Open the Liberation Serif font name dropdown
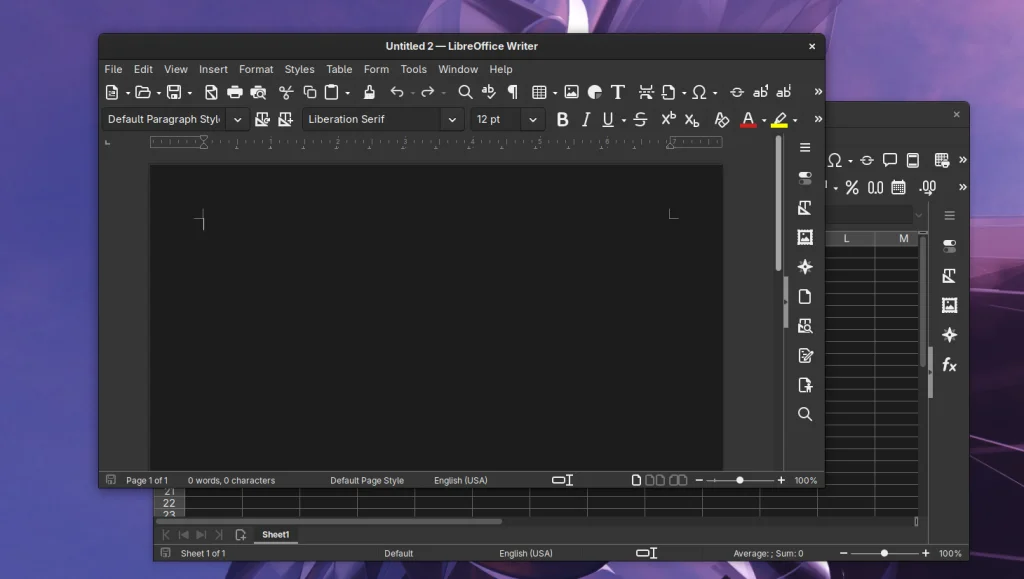Viewport: 1024px width, 579px height. 452,119
